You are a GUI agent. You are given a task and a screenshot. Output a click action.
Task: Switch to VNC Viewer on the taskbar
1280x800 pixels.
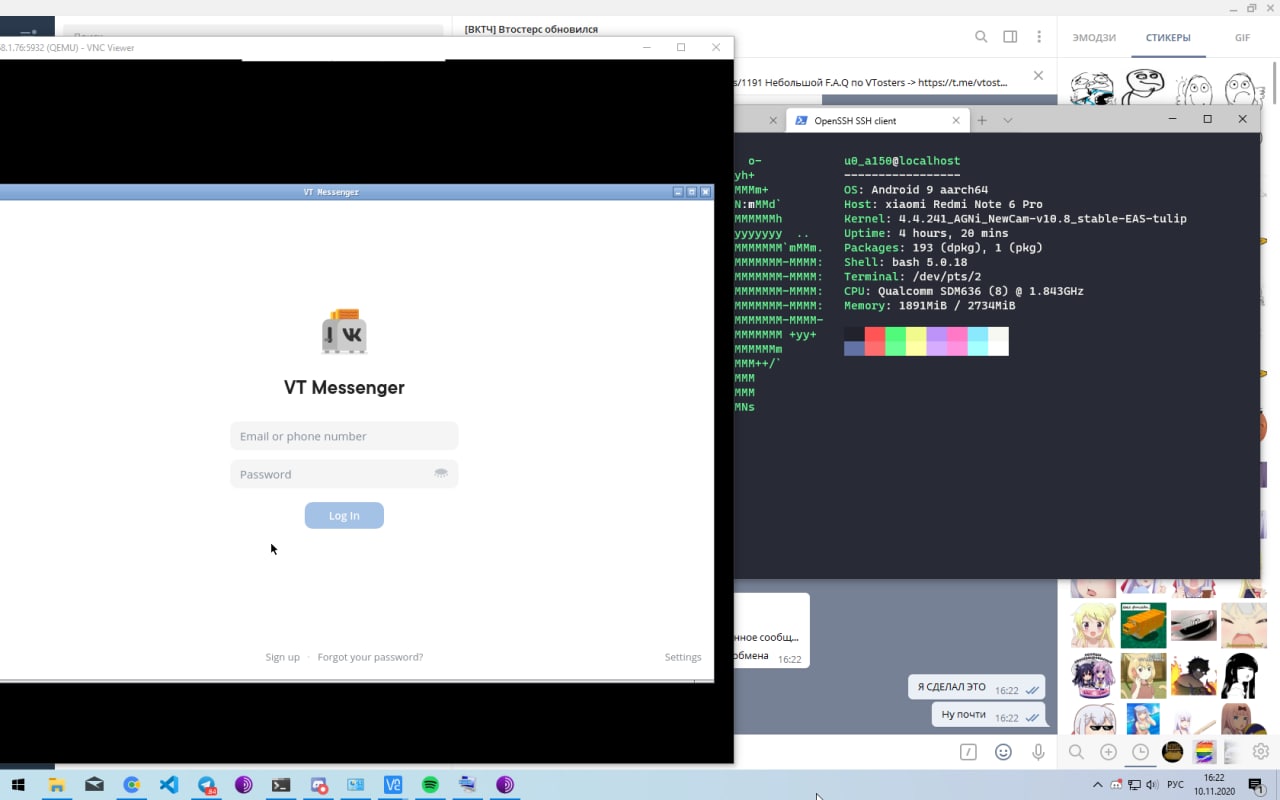coord(393,785)
